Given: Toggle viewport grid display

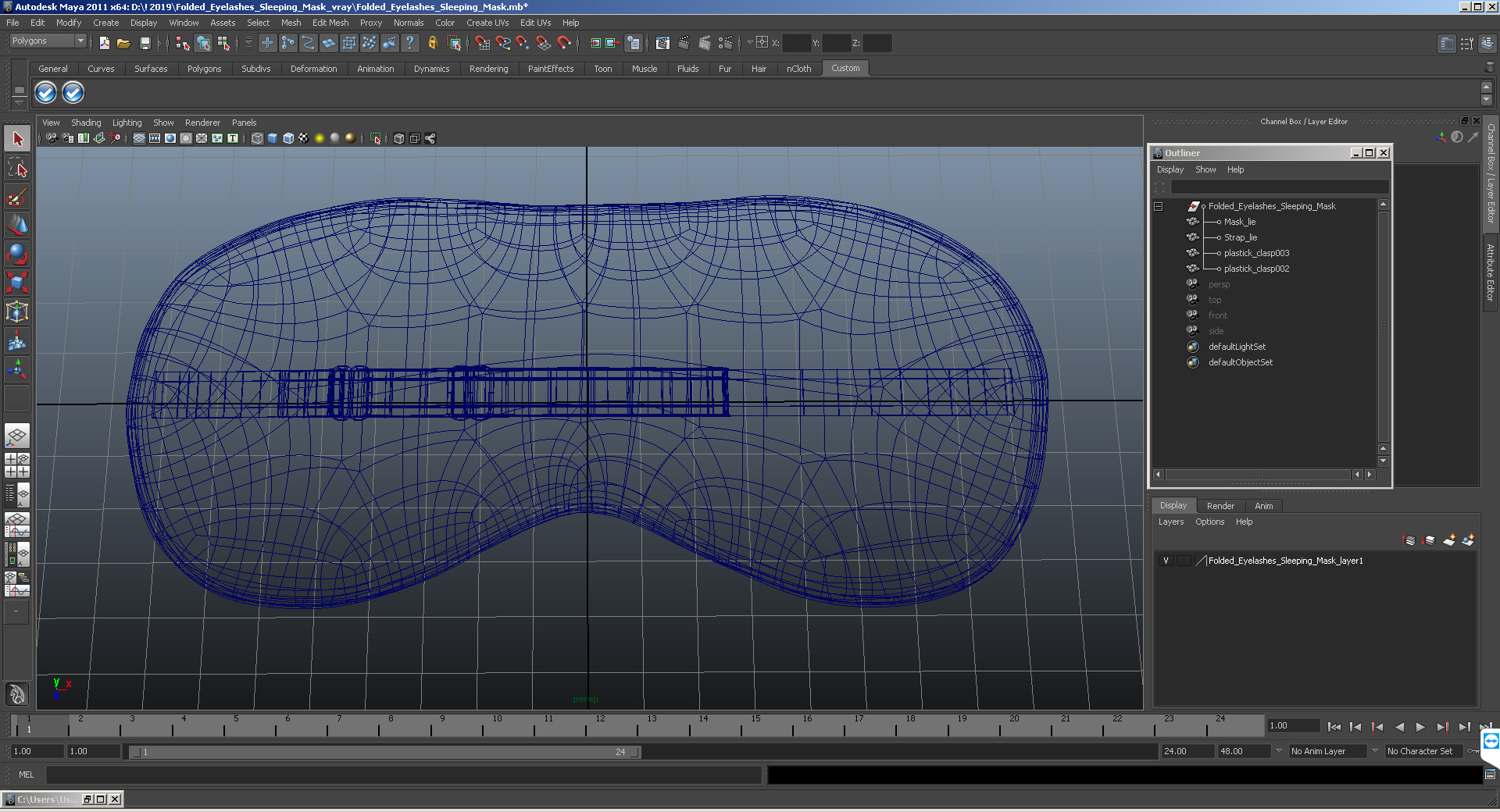Looking at the screenshot, I should tap(139, 138).
